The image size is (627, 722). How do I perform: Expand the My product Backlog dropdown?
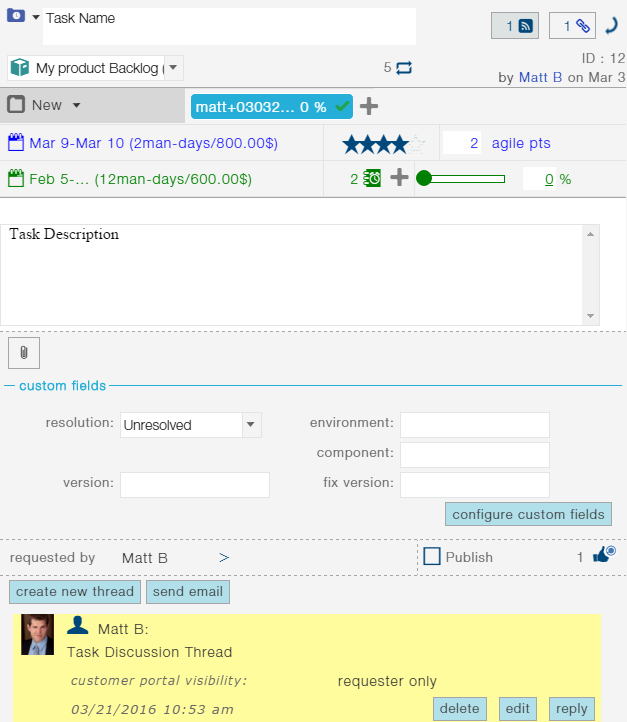[x=173, y=68]
